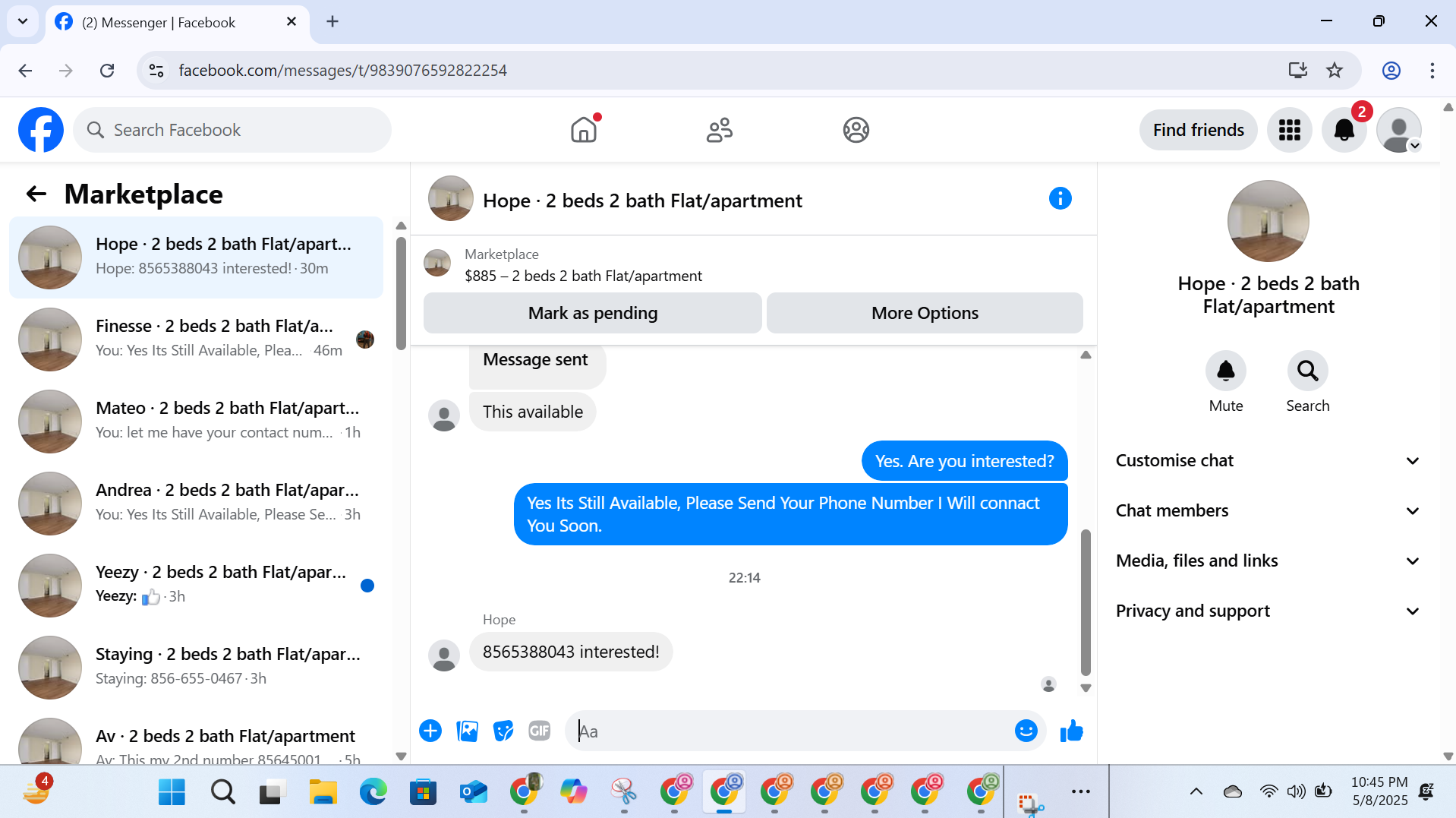
Task: Open Microsoft Store from taskbar
Action: (x=423, y=792)
